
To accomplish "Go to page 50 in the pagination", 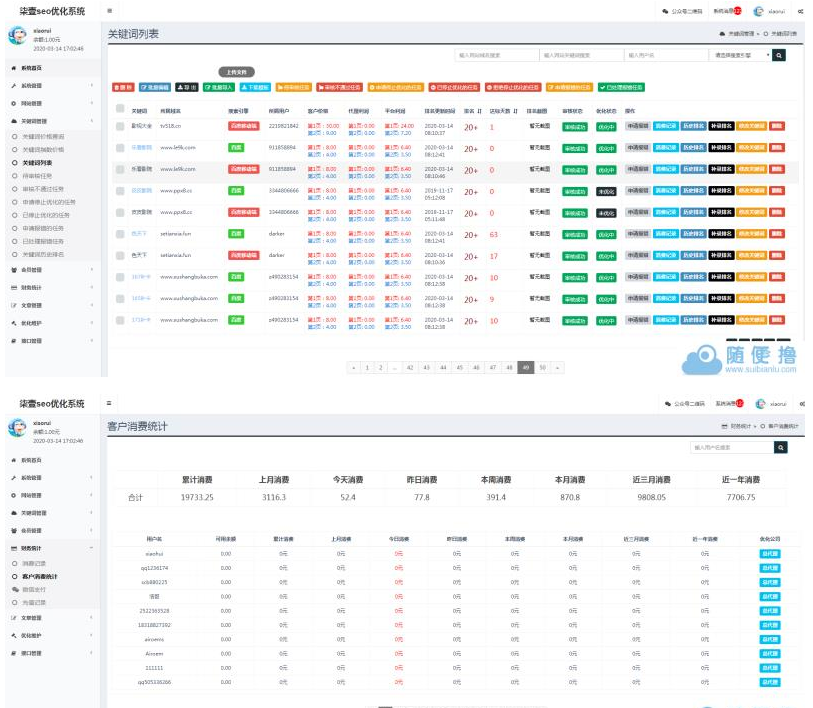I will (542, 367).
